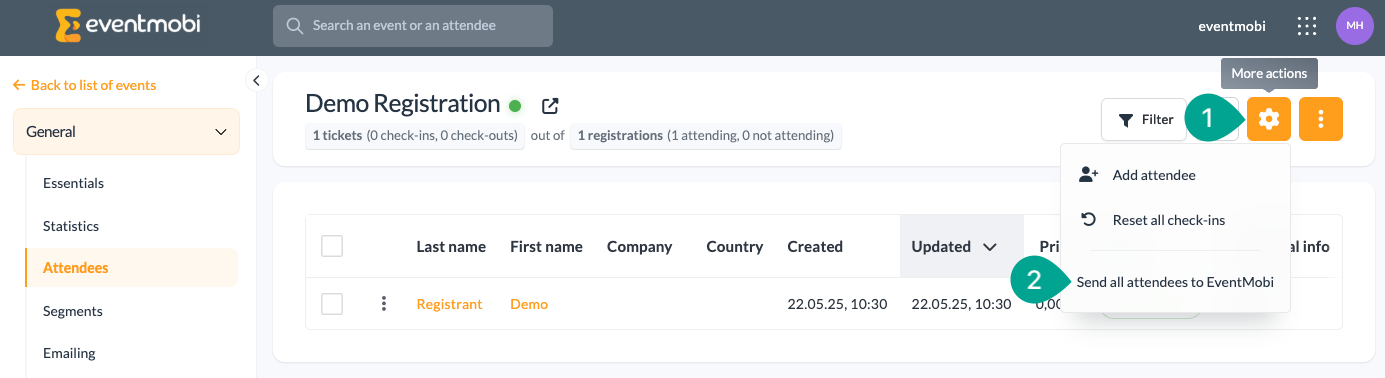
Task: Toggle Updated column sort arrow
Action: [x=990, y=246]
